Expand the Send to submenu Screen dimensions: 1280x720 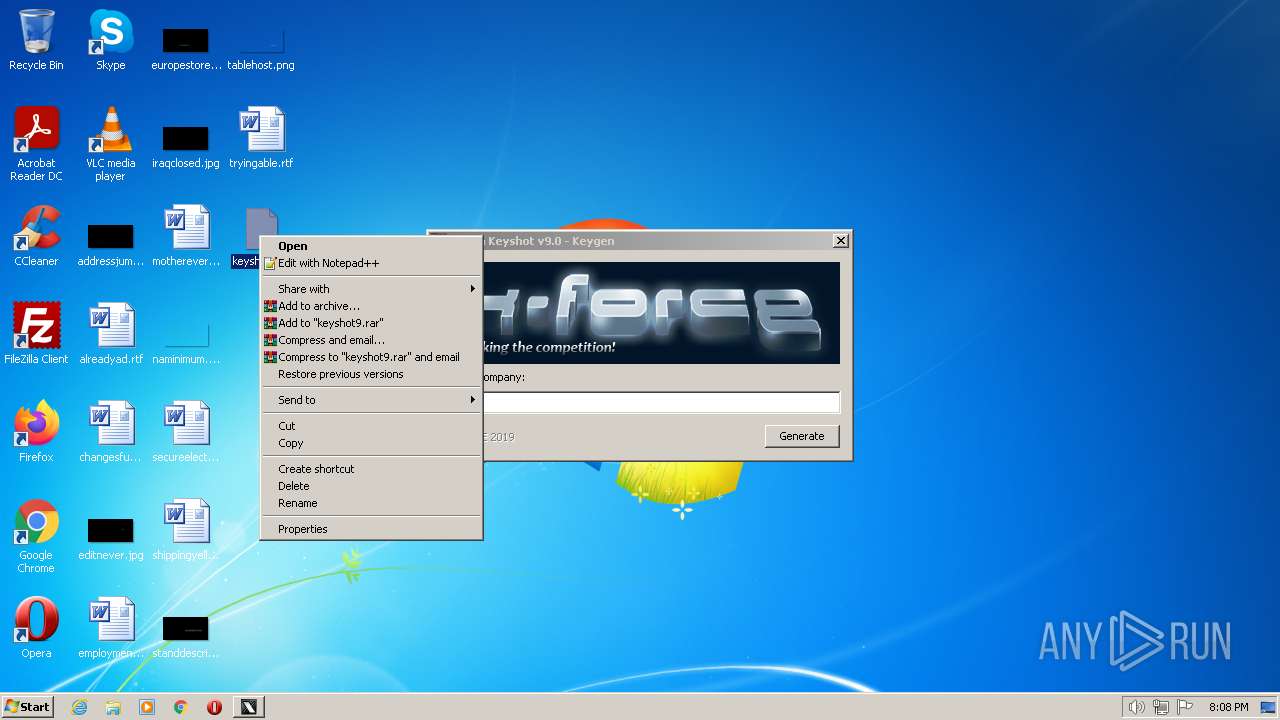coord(372,400)
